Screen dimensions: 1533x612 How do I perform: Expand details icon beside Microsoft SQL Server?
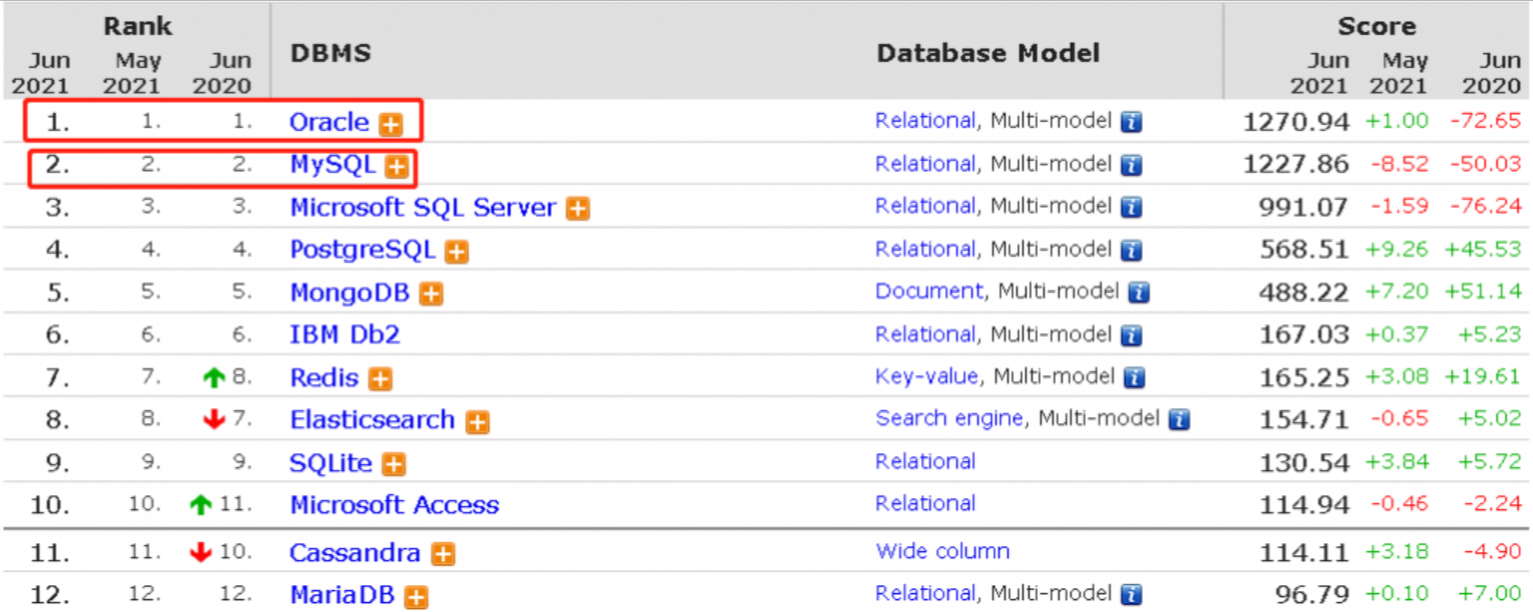point(577,209)
